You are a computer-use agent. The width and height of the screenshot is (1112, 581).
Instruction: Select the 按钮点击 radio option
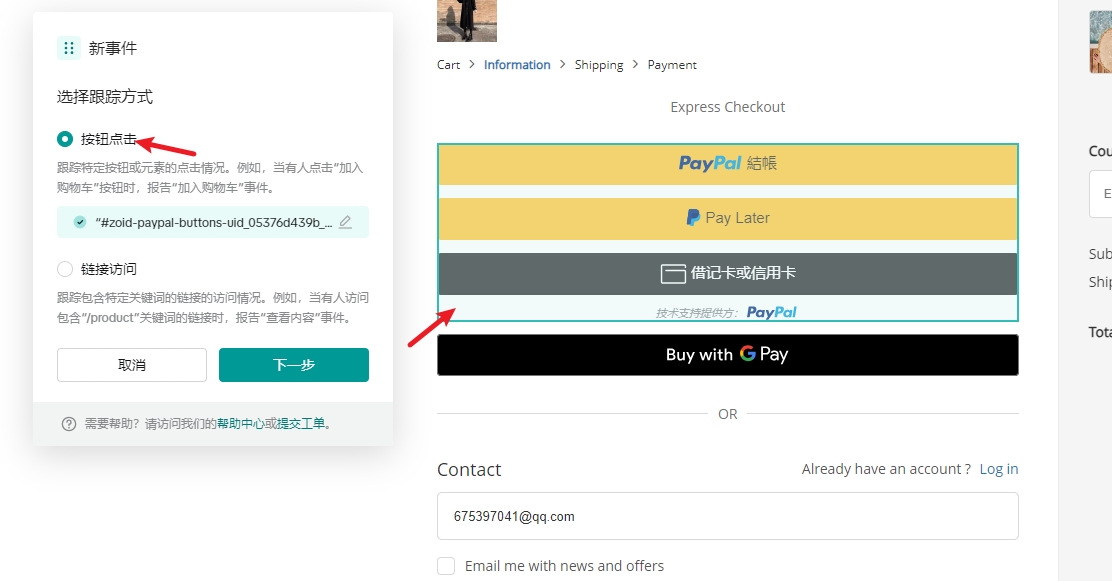65,139
